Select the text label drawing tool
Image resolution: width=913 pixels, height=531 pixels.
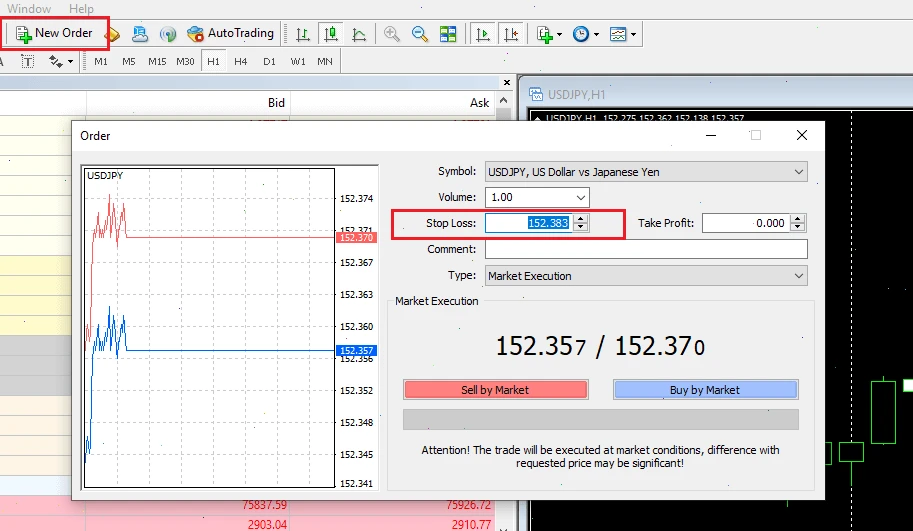(x=27, y=61)
